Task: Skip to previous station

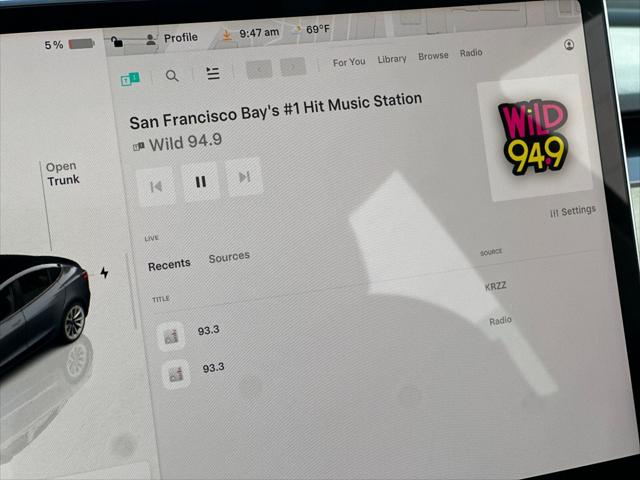Action: coord(156,187)
